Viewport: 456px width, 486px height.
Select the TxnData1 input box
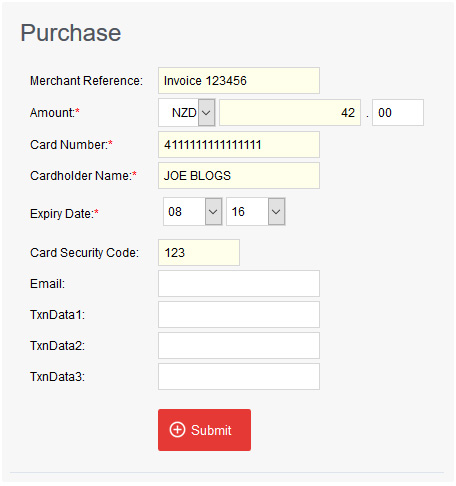pyautogui.click(x=239, y=315)
